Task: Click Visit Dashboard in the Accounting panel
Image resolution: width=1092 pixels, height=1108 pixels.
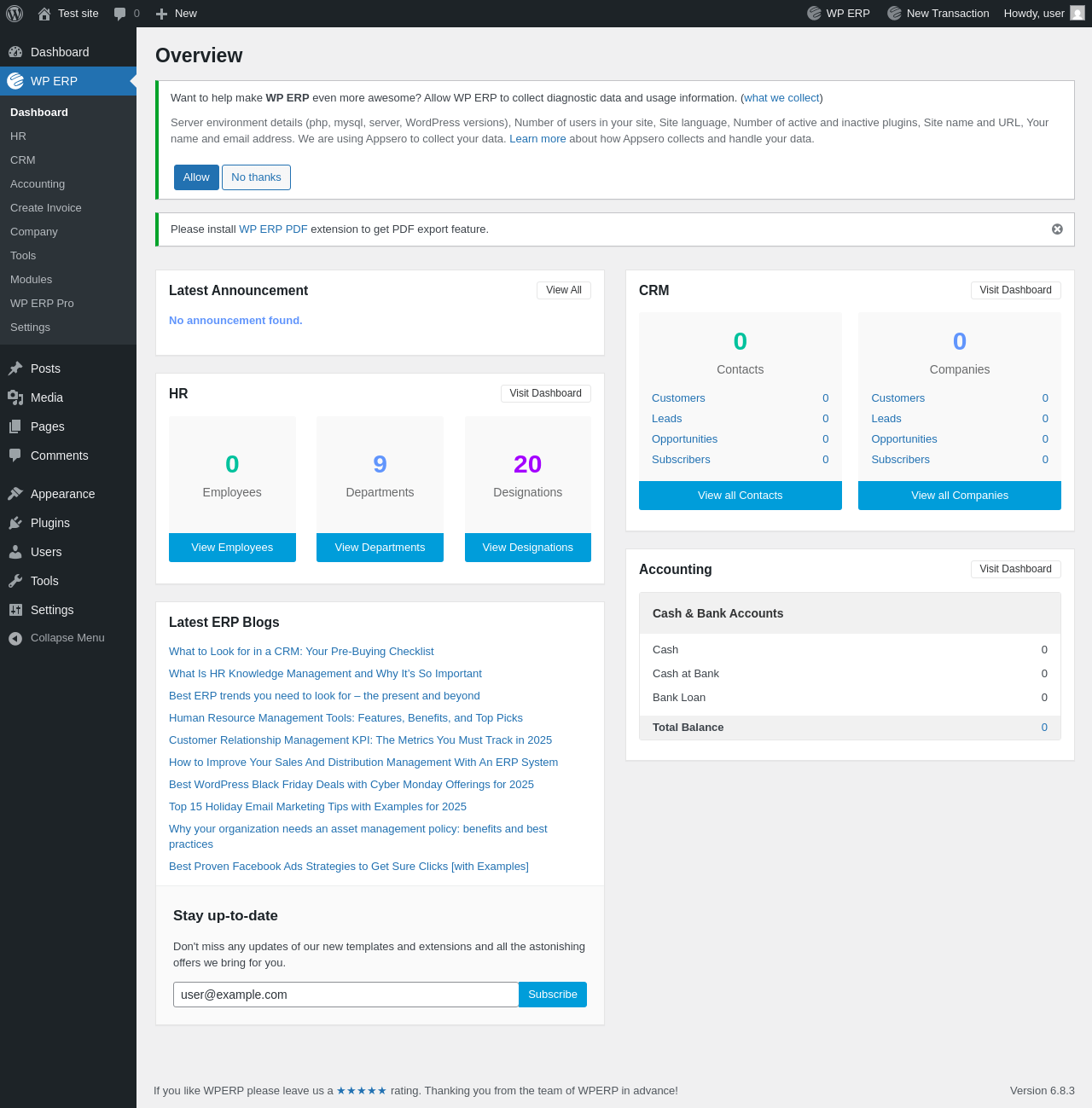Action: pos(1016,569)
